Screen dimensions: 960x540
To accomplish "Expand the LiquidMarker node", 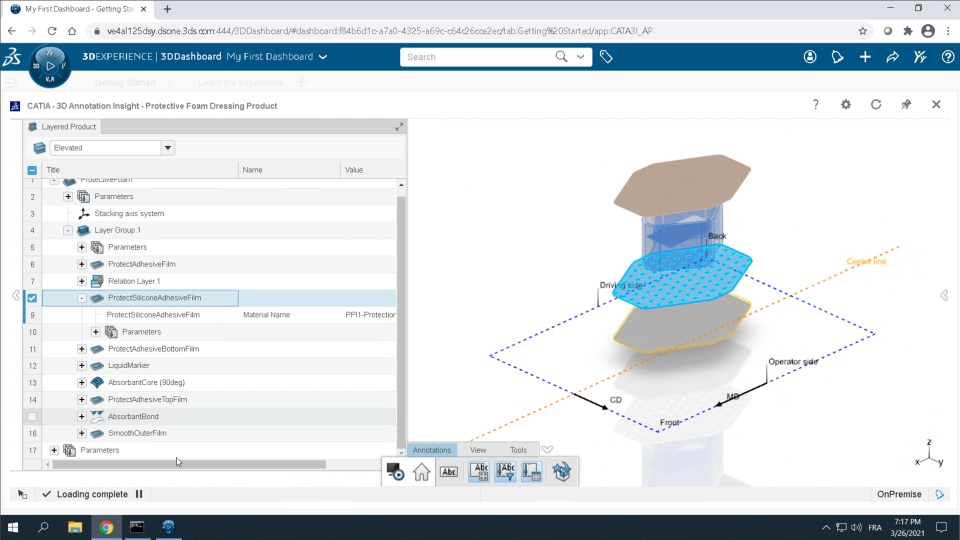I will point(82,366).
